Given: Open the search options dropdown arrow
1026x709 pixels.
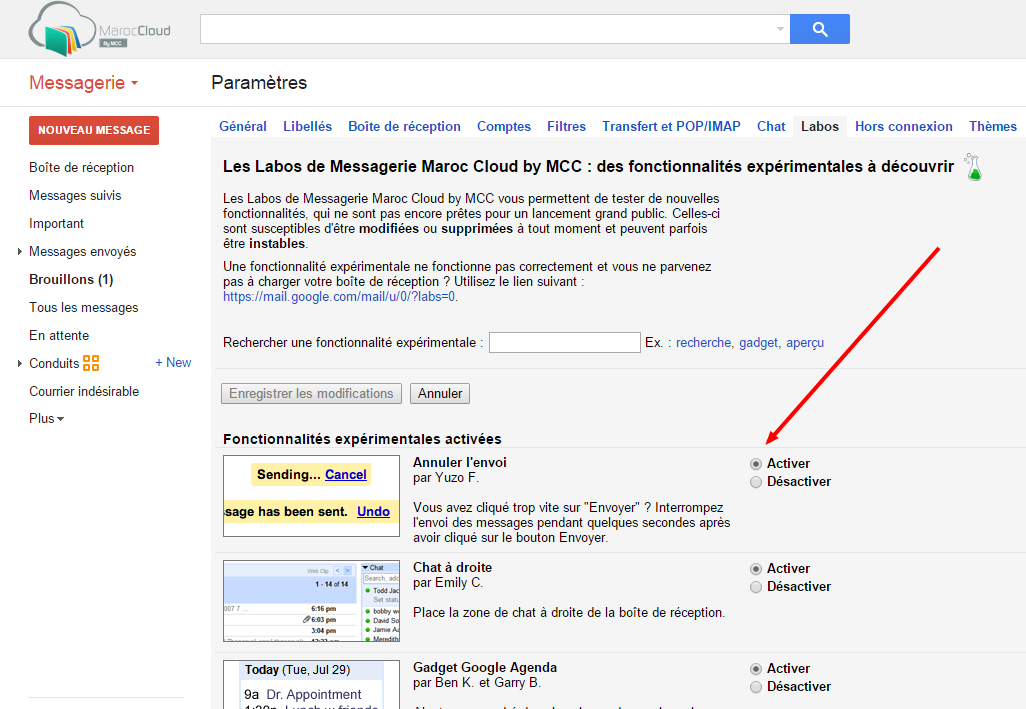Looking at the screenshot, I should (x=780, y=29).
